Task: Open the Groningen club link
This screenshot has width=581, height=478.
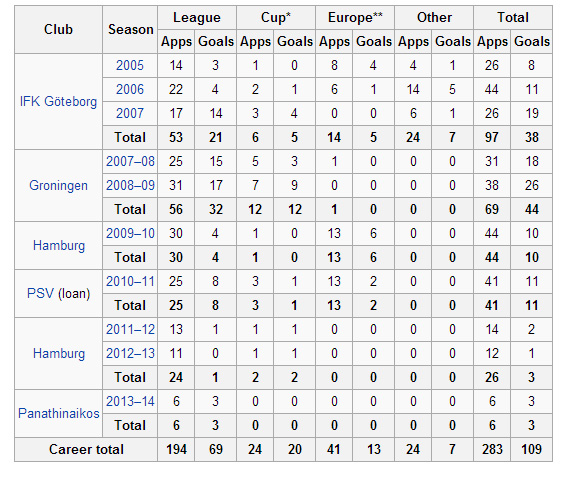Action: pyautogui.click(x=59, y=185)
